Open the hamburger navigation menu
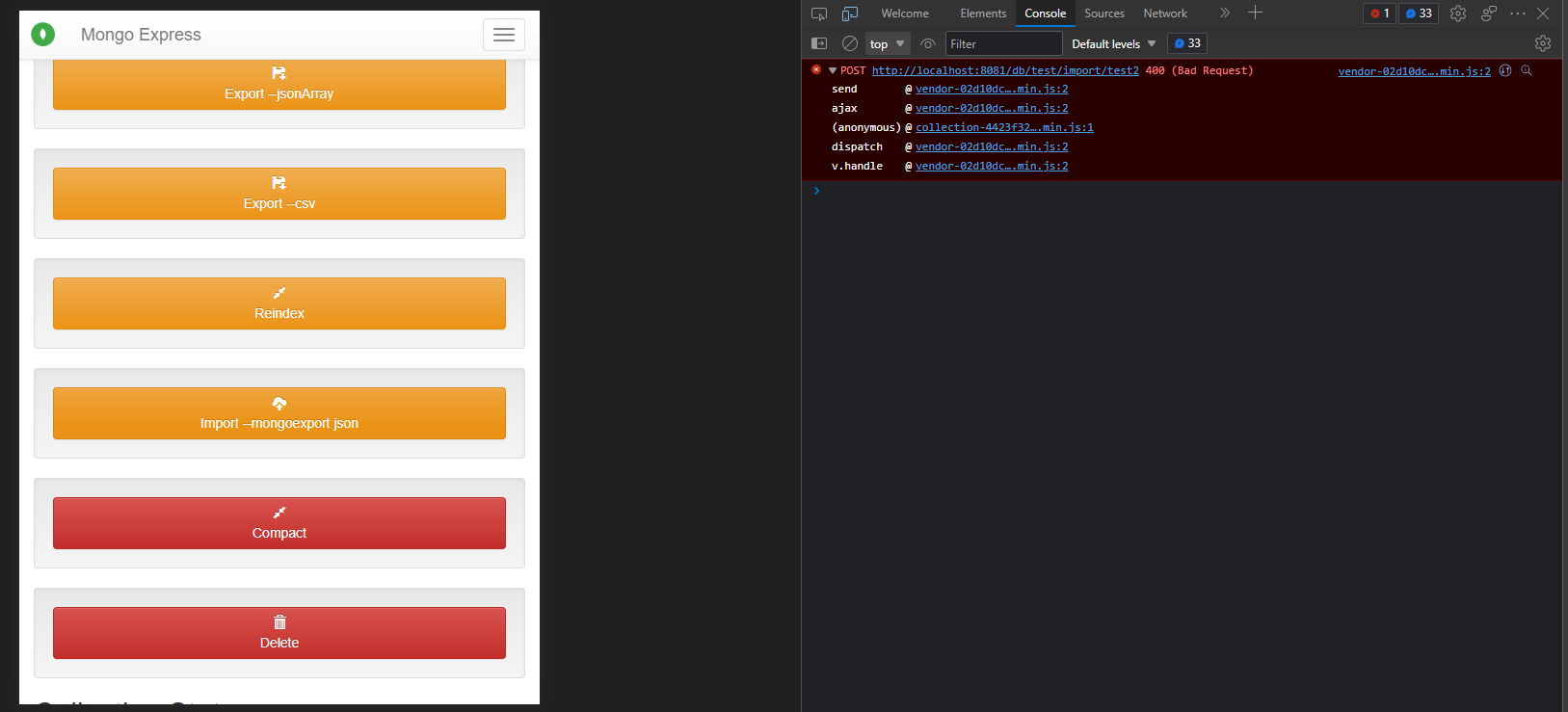 [x=504, y=35]
